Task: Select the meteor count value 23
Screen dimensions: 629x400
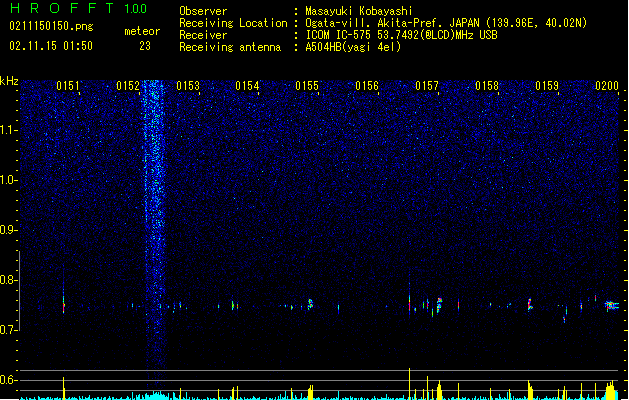Action: [145, 46]
